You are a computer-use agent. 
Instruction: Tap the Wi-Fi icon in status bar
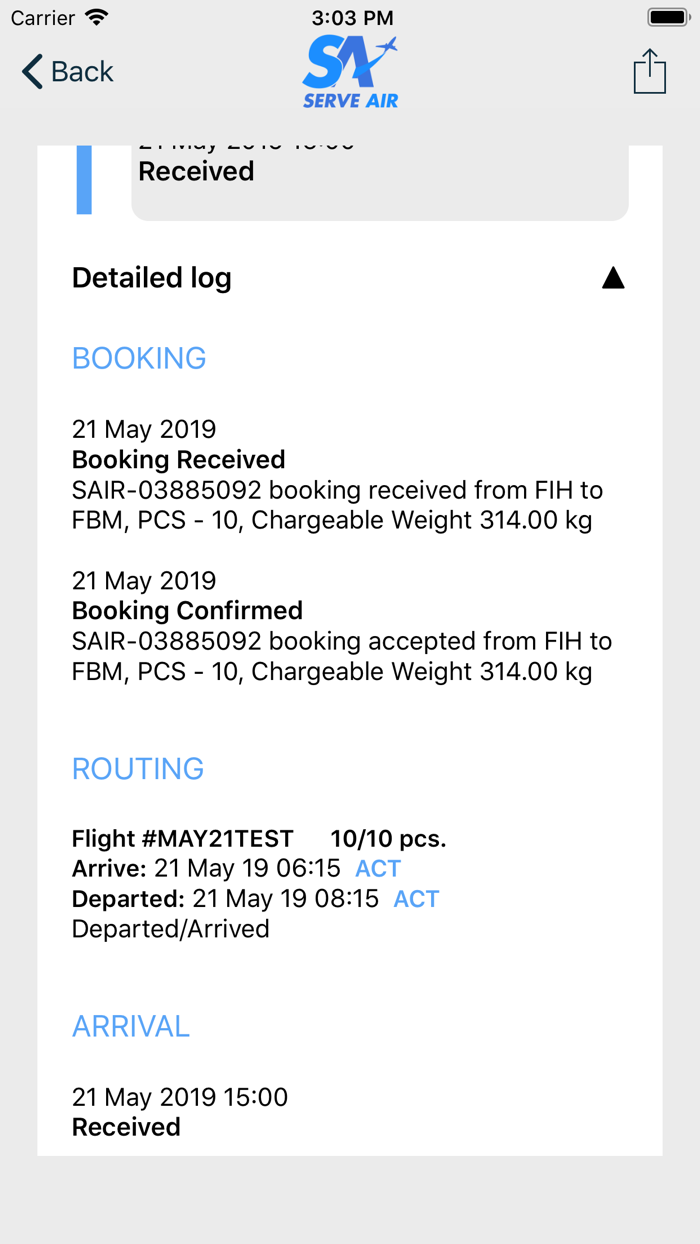click(97, 17)
